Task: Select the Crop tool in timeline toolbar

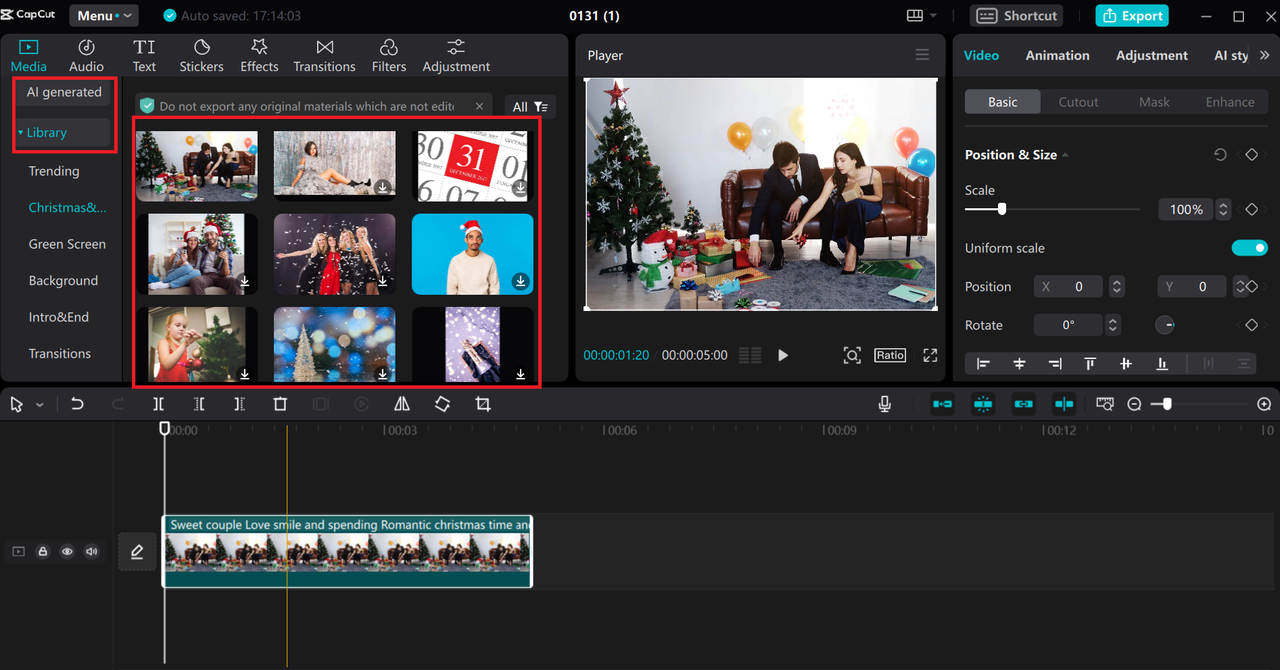Action: [483, 404]
